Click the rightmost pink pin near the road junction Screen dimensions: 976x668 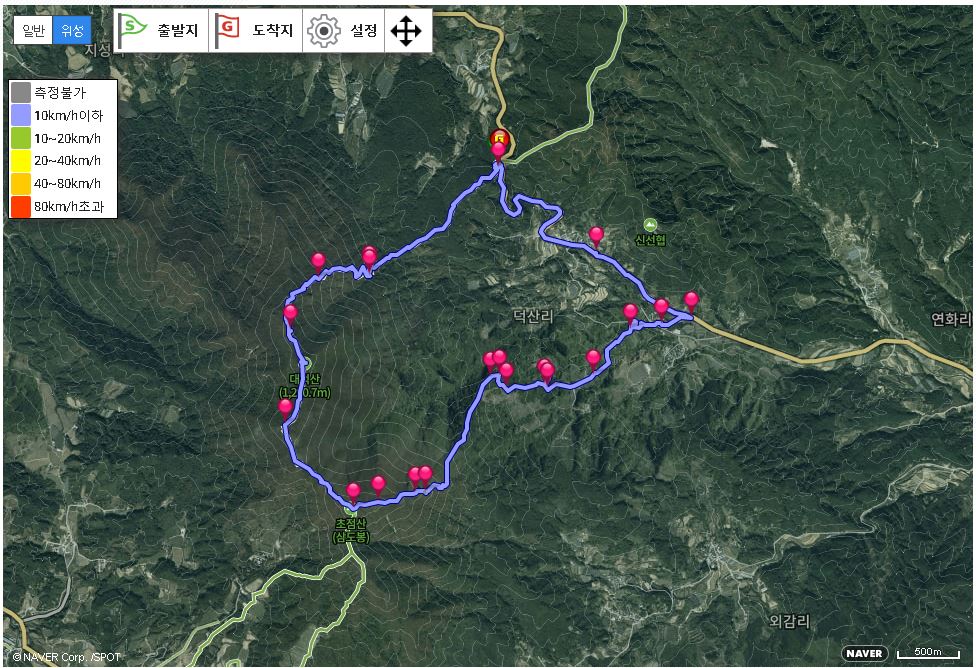[691, 301]
